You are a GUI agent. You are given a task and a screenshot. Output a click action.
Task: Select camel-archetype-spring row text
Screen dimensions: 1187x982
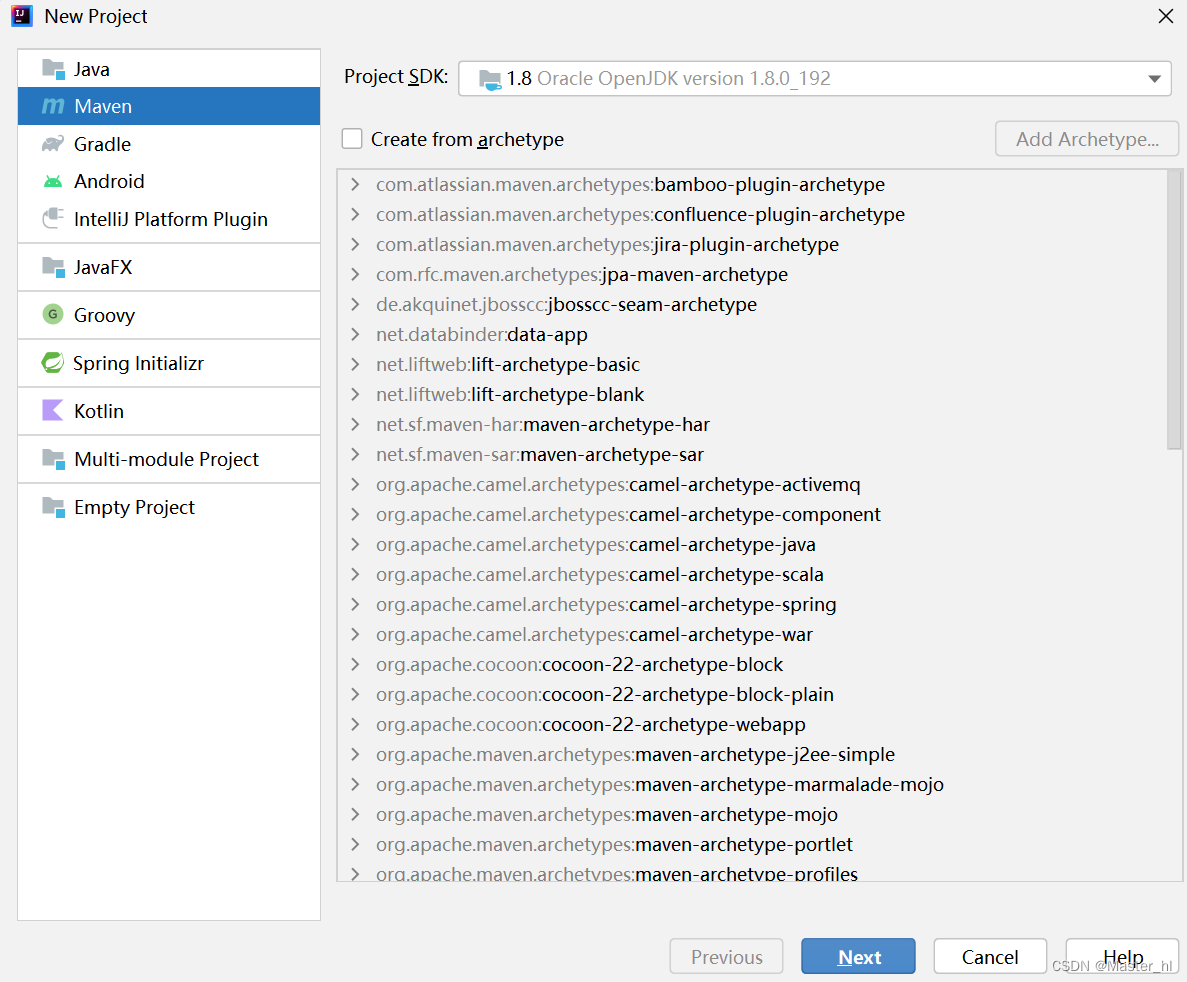[606, 604]
